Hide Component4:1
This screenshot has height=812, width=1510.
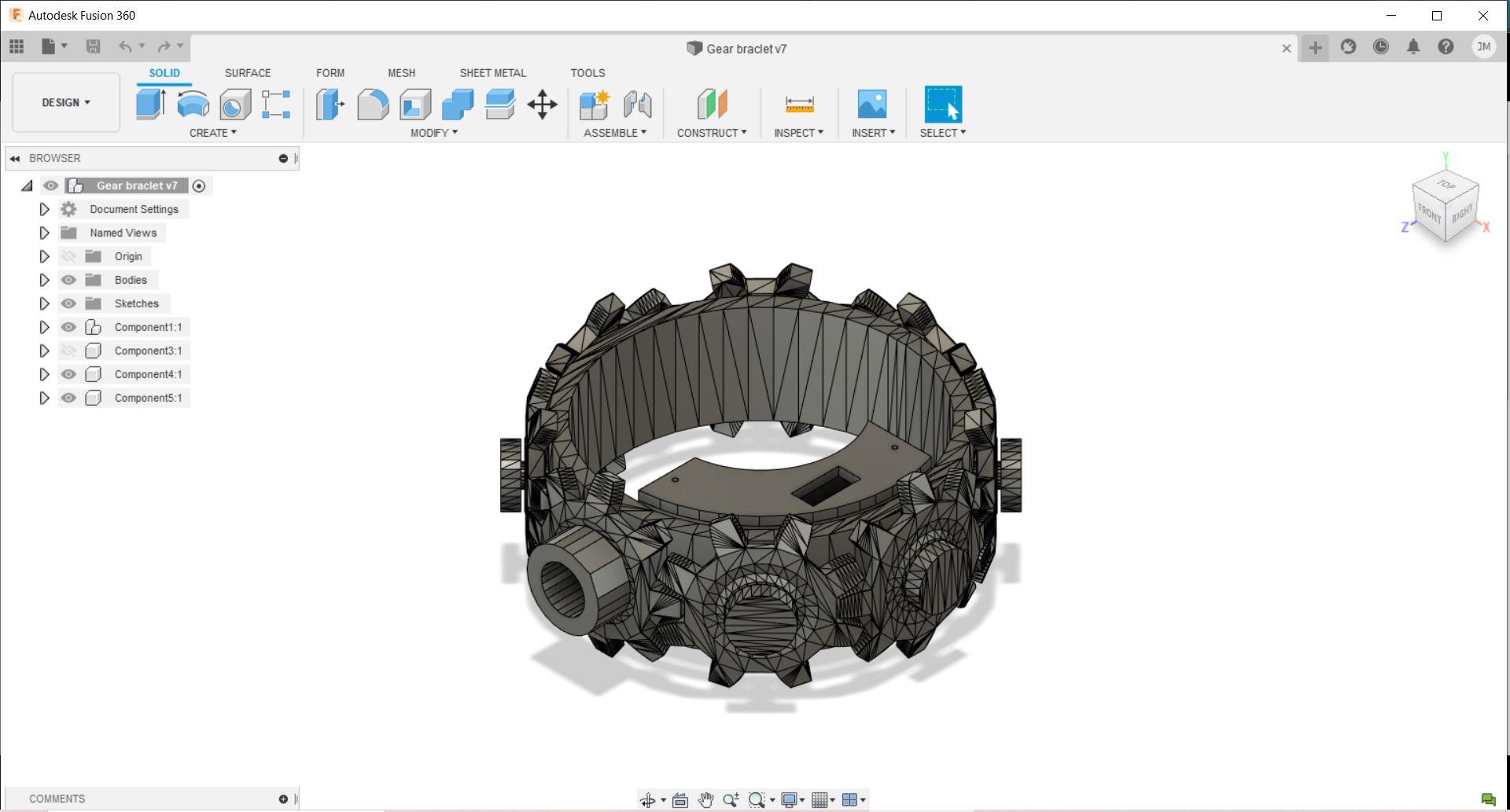tap(68, 374)
